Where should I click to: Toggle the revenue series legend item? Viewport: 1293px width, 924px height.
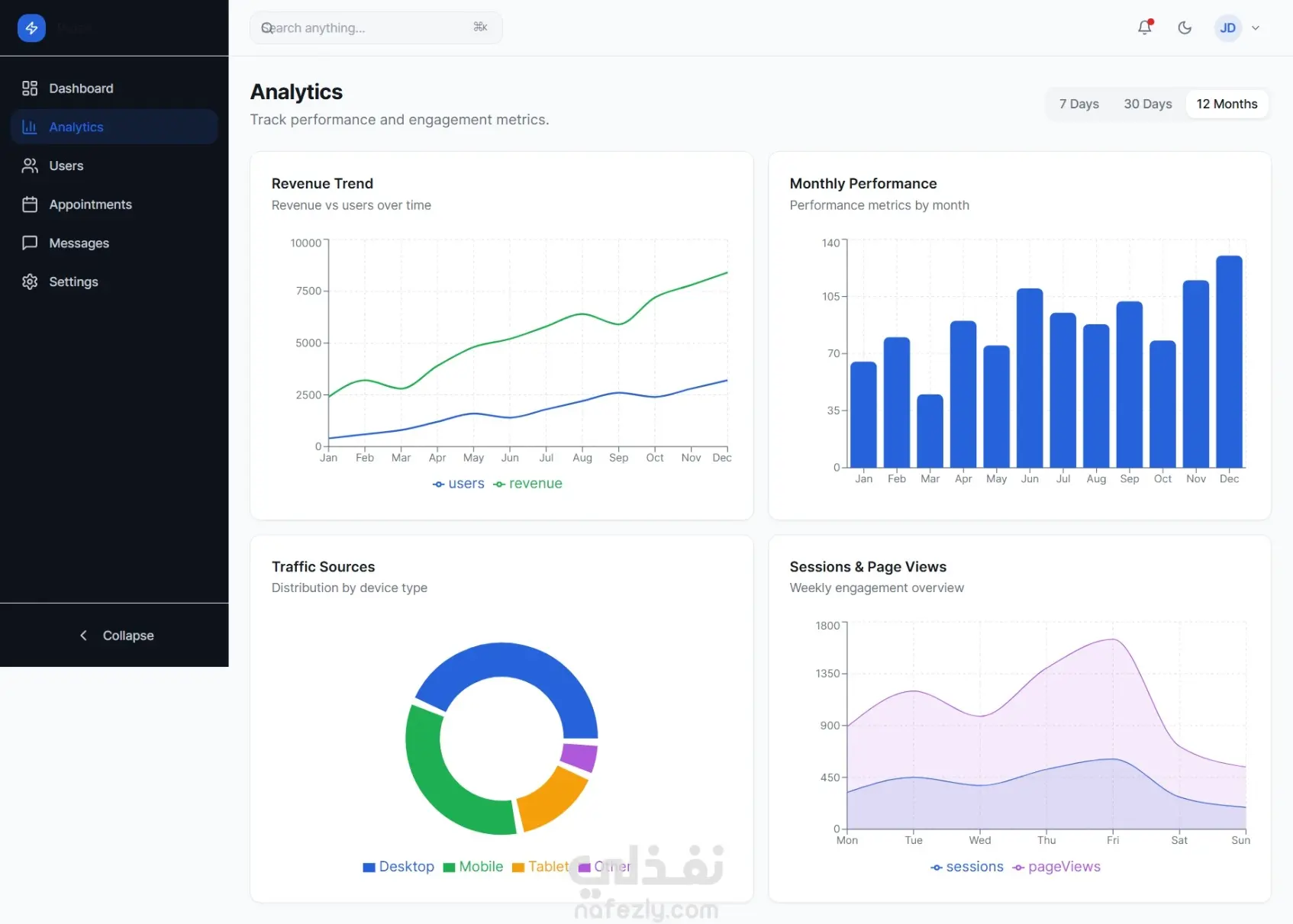pos(527,484)
